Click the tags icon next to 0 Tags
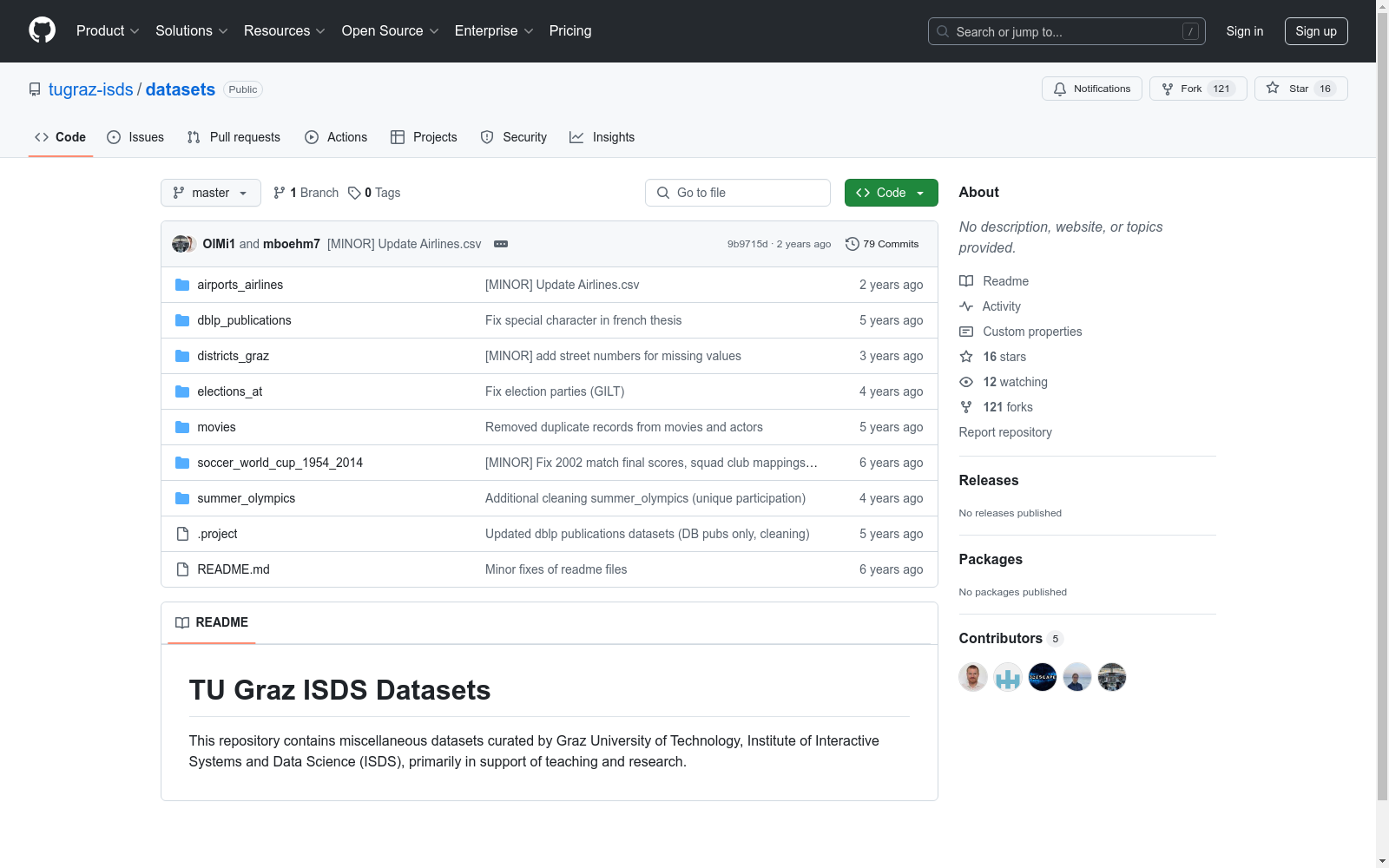This screenshot has height=868, width=1389. (x=354, y=193)
